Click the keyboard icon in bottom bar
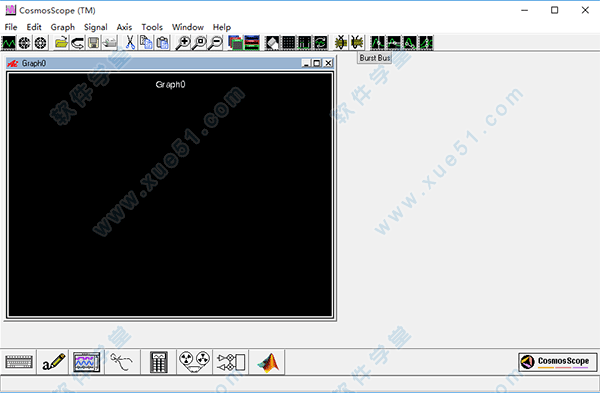 (x=19, y=362)
